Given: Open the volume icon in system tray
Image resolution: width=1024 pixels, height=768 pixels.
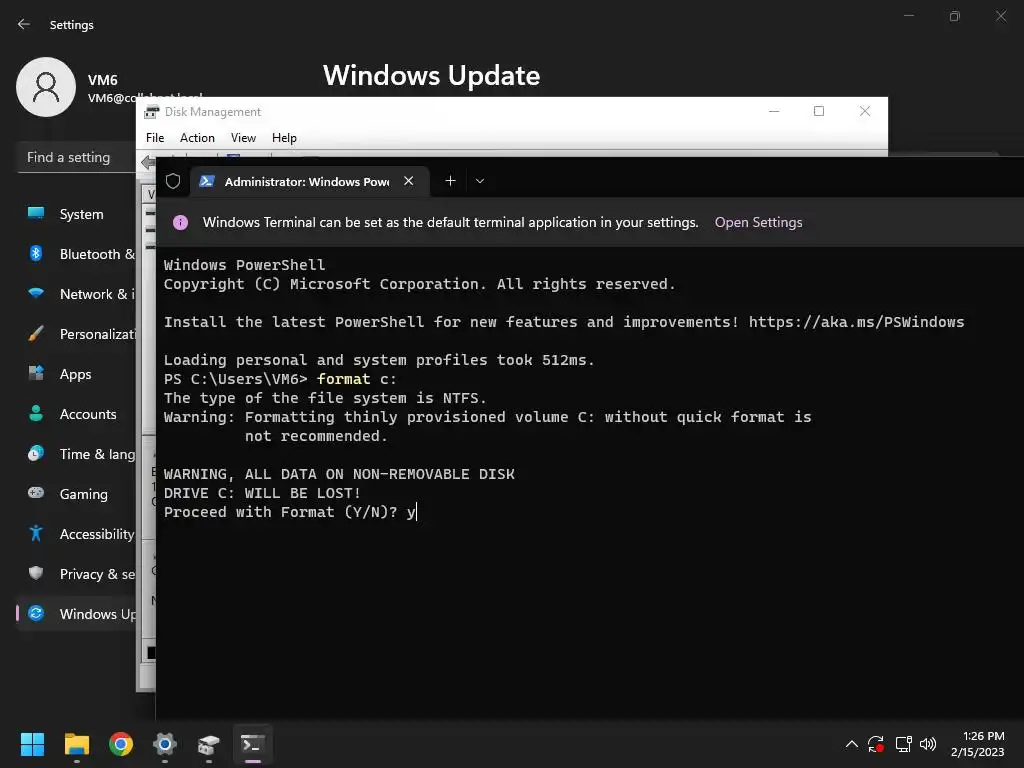Looking at the screenshot, I should [x=927, y=744].
